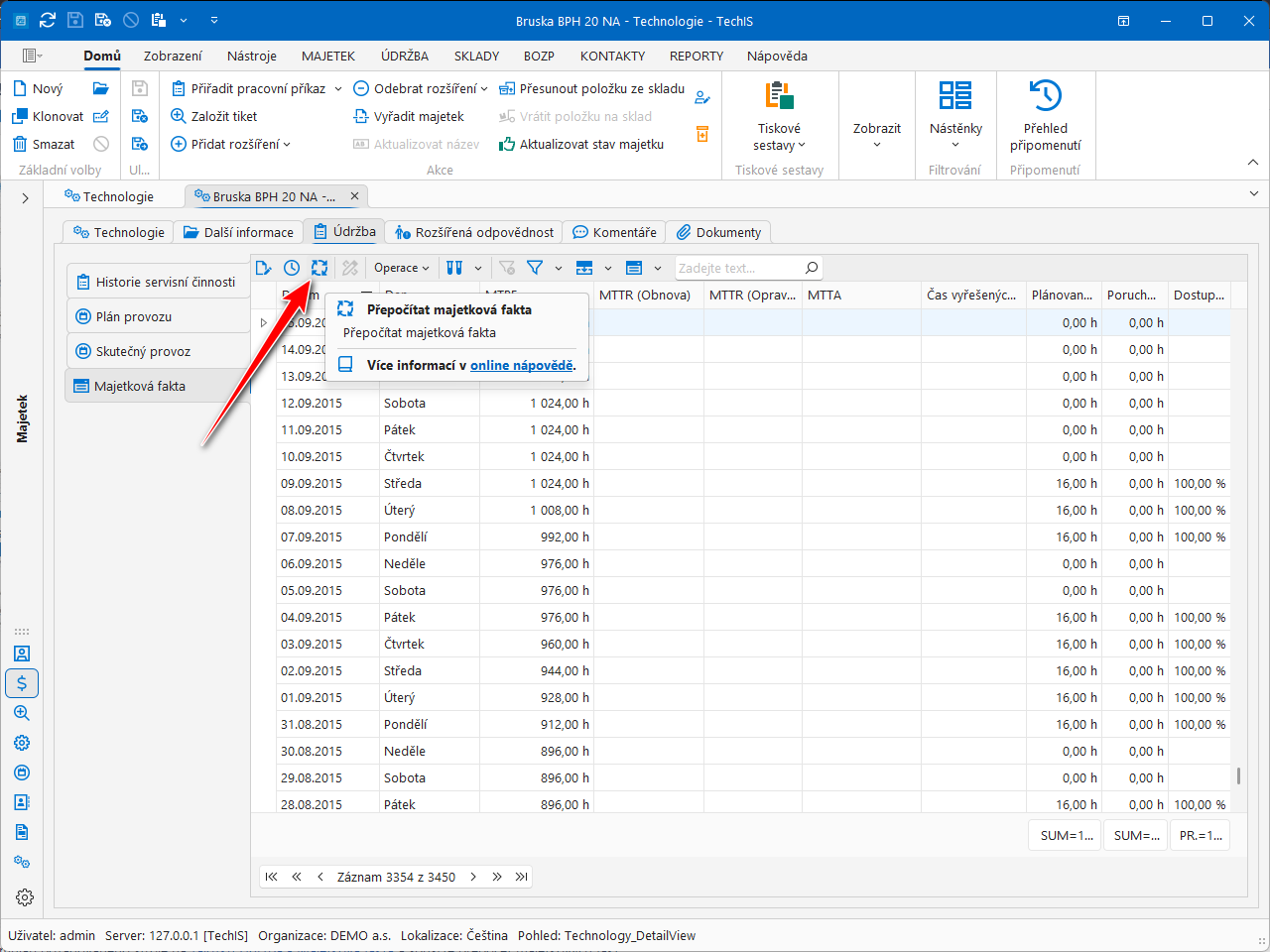This screenshot has height=952, width=1270.
Task: Select Majetková fakta section
Action: tap(158, 386)
